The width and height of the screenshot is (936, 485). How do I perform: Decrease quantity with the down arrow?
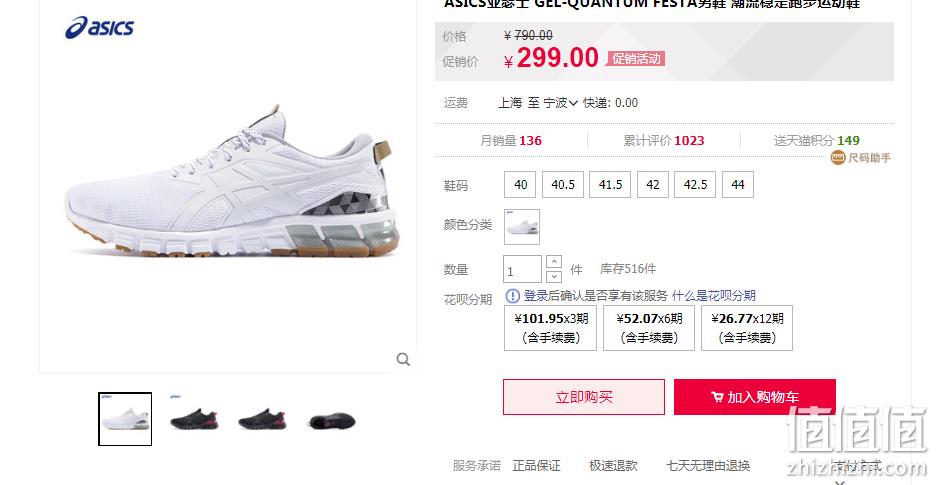pyautogui.click(x=554, y=276)
